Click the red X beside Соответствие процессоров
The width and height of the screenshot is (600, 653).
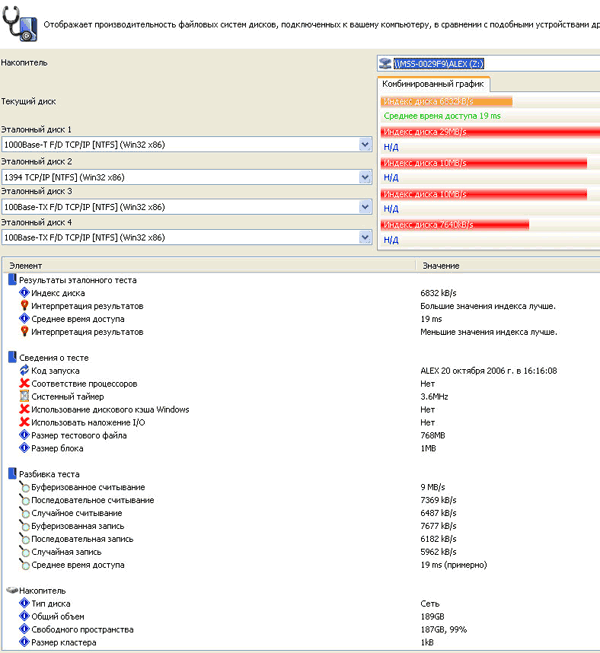pos(24,383)
